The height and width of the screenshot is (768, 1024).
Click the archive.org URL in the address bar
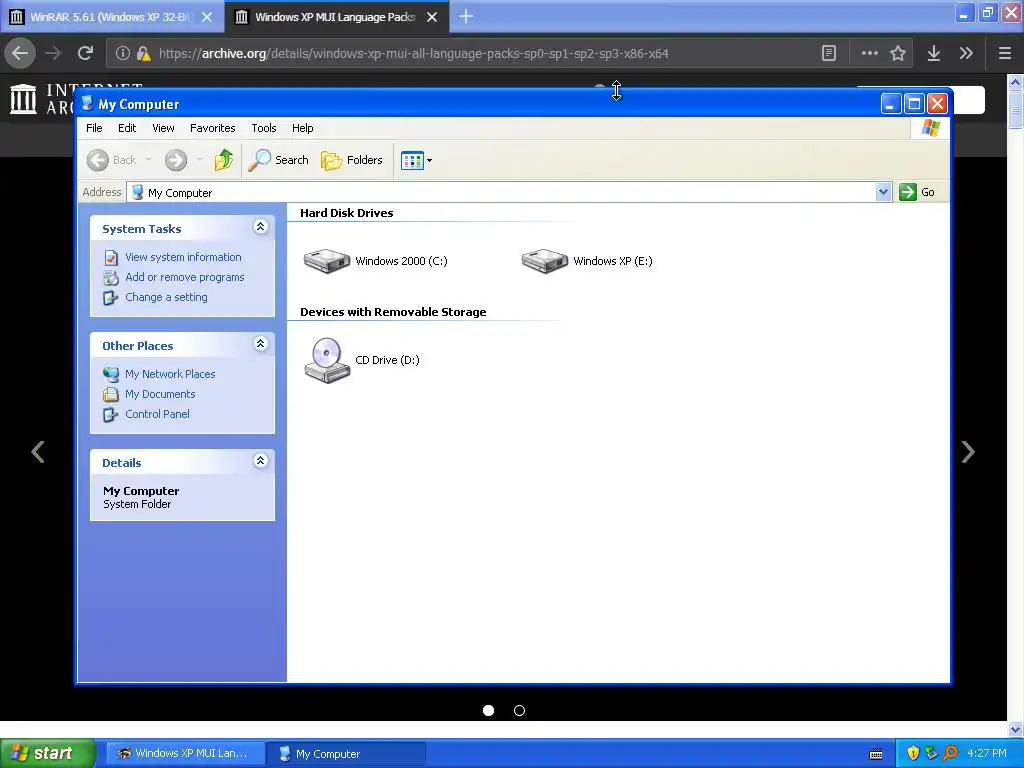[413, 54]
